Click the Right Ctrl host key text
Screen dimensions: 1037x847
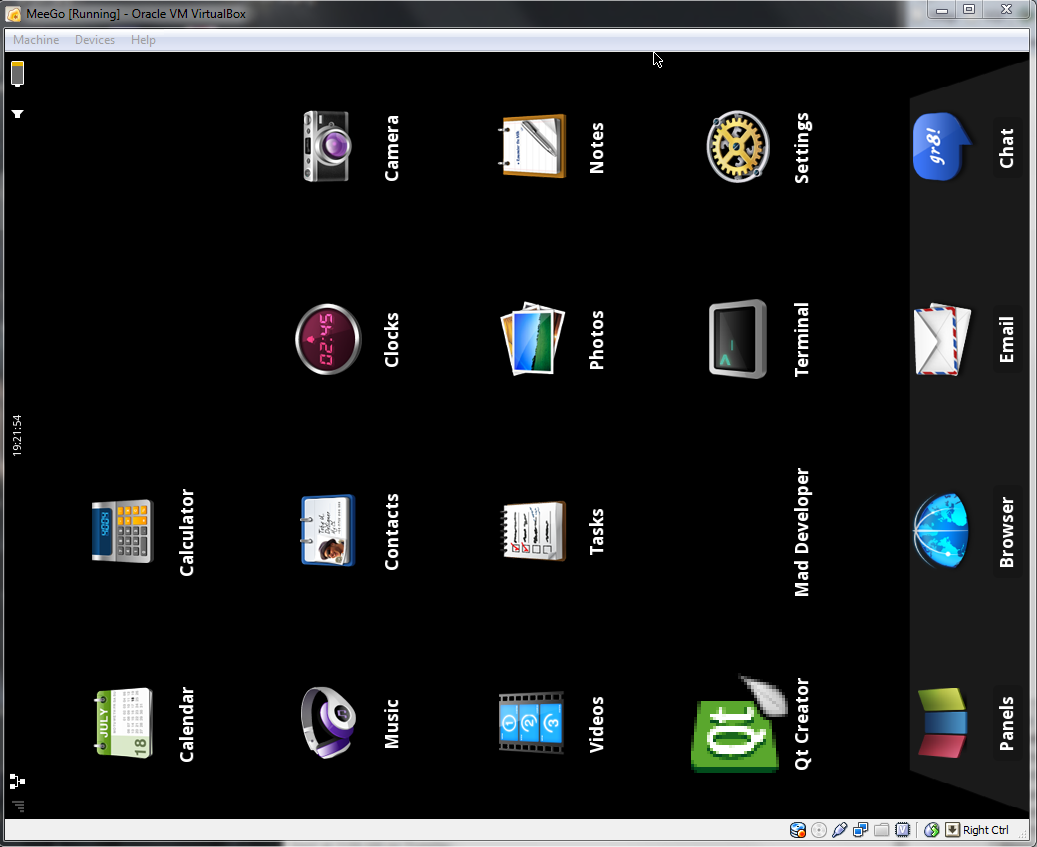(985, 830)
